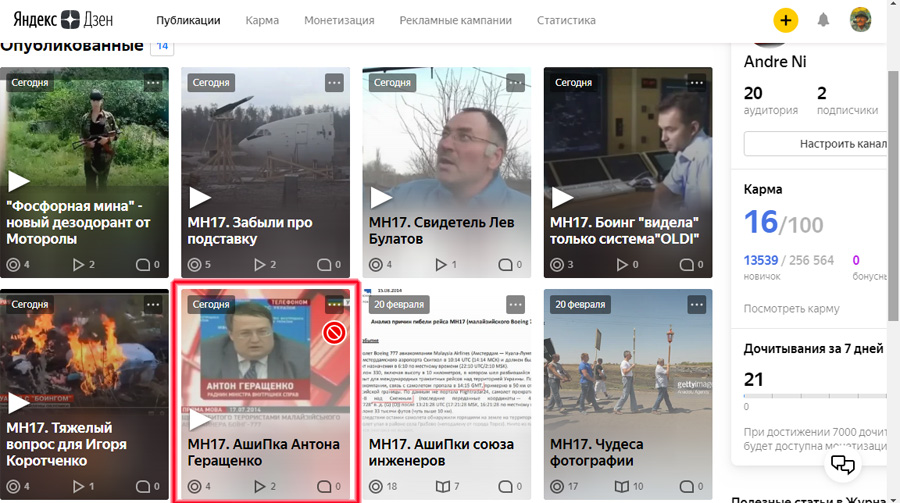Open the notifications bell
Viewport: 900px width, 503px height.
point(823,20)
